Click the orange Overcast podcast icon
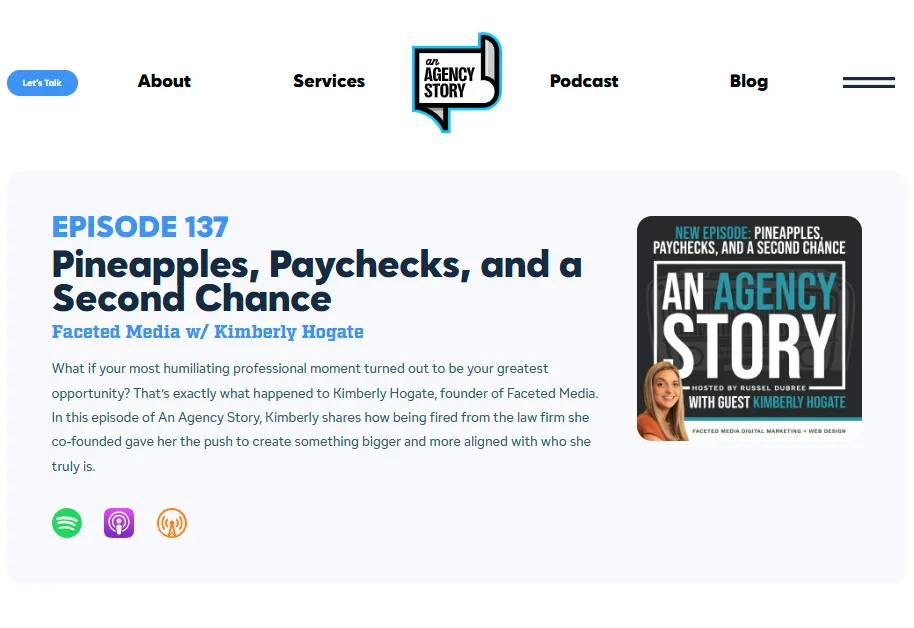Viewport: 914px width, 628px height. click(172, 523)
